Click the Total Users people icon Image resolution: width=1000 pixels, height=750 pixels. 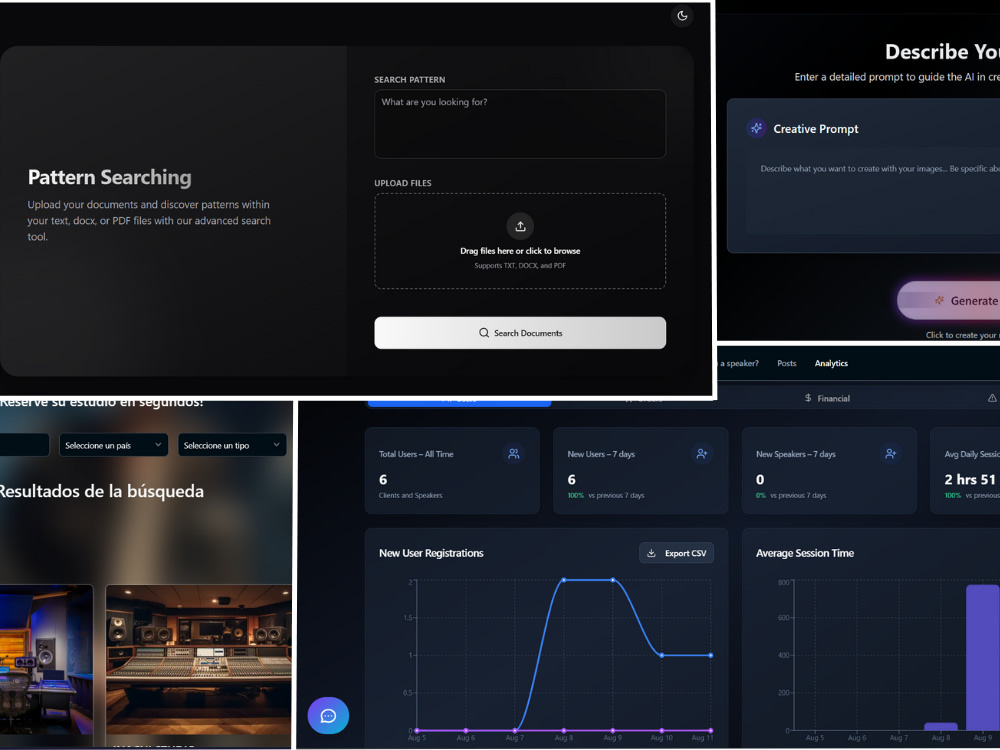click(513, 453)
